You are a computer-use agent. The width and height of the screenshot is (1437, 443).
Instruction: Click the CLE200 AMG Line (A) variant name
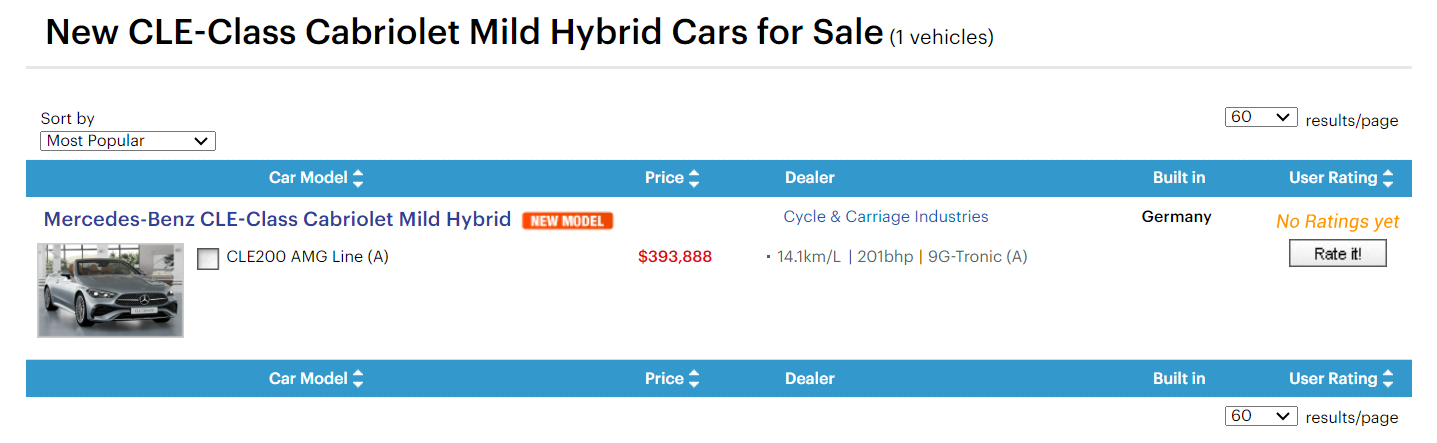(307, 257)
